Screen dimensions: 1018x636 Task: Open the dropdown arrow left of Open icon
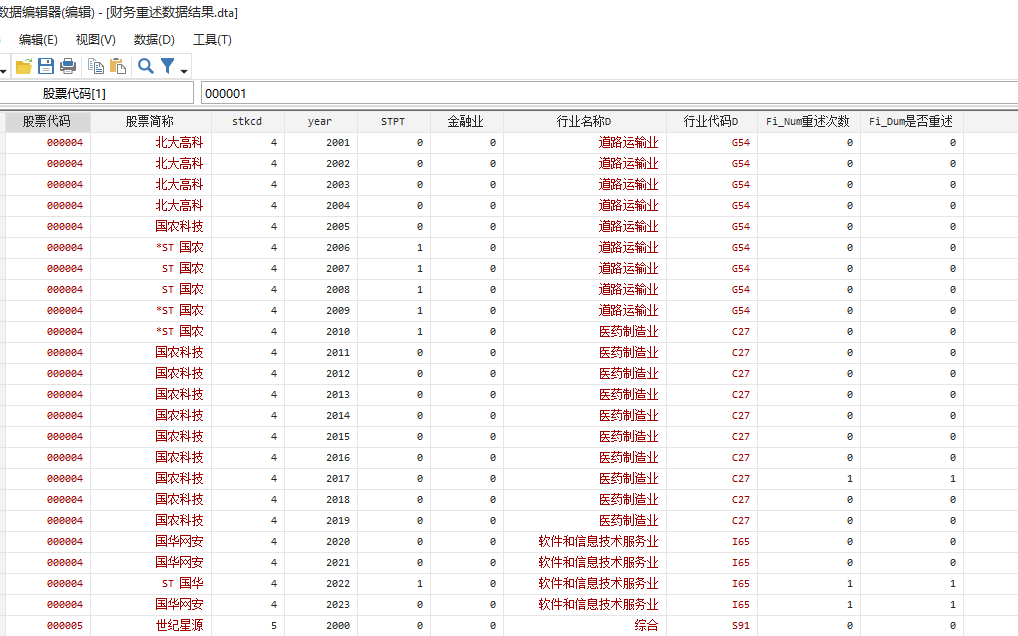(4, 70)
